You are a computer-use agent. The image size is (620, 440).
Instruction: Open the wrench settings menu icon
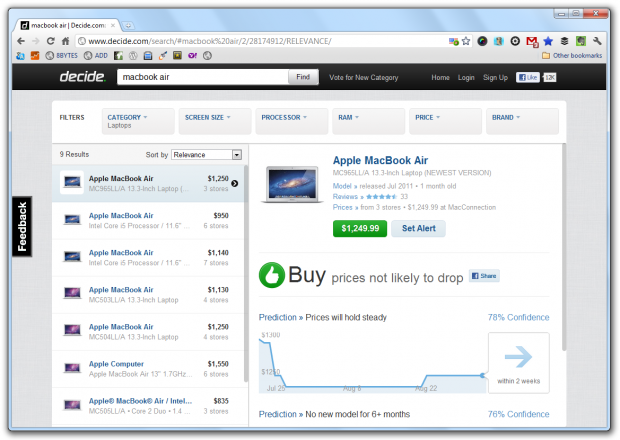(597, 41)
